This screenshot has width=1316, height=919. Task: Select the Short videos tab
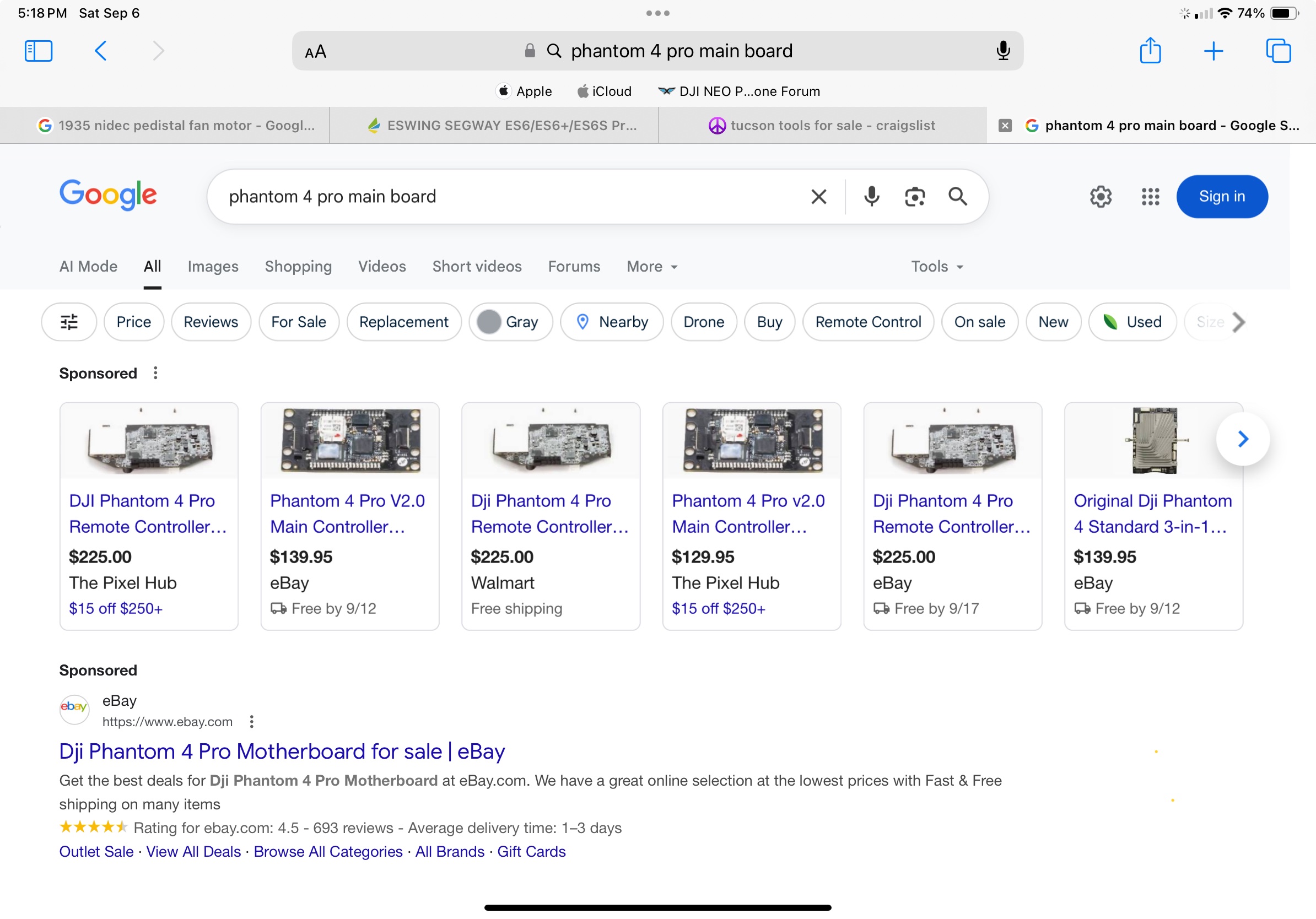click(x=477, y=267)
